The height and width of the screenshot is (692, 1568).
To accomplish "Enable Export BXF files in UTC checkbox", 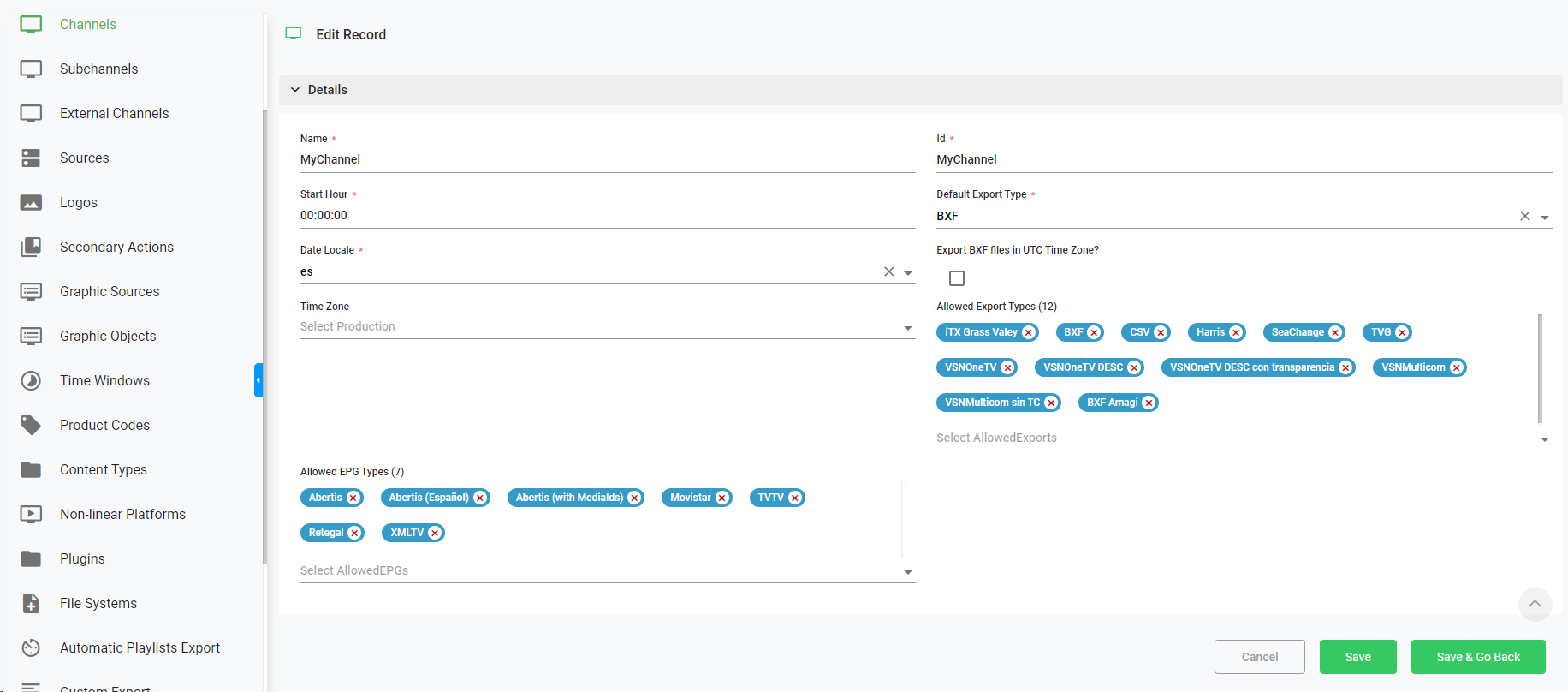I will 957,278.
